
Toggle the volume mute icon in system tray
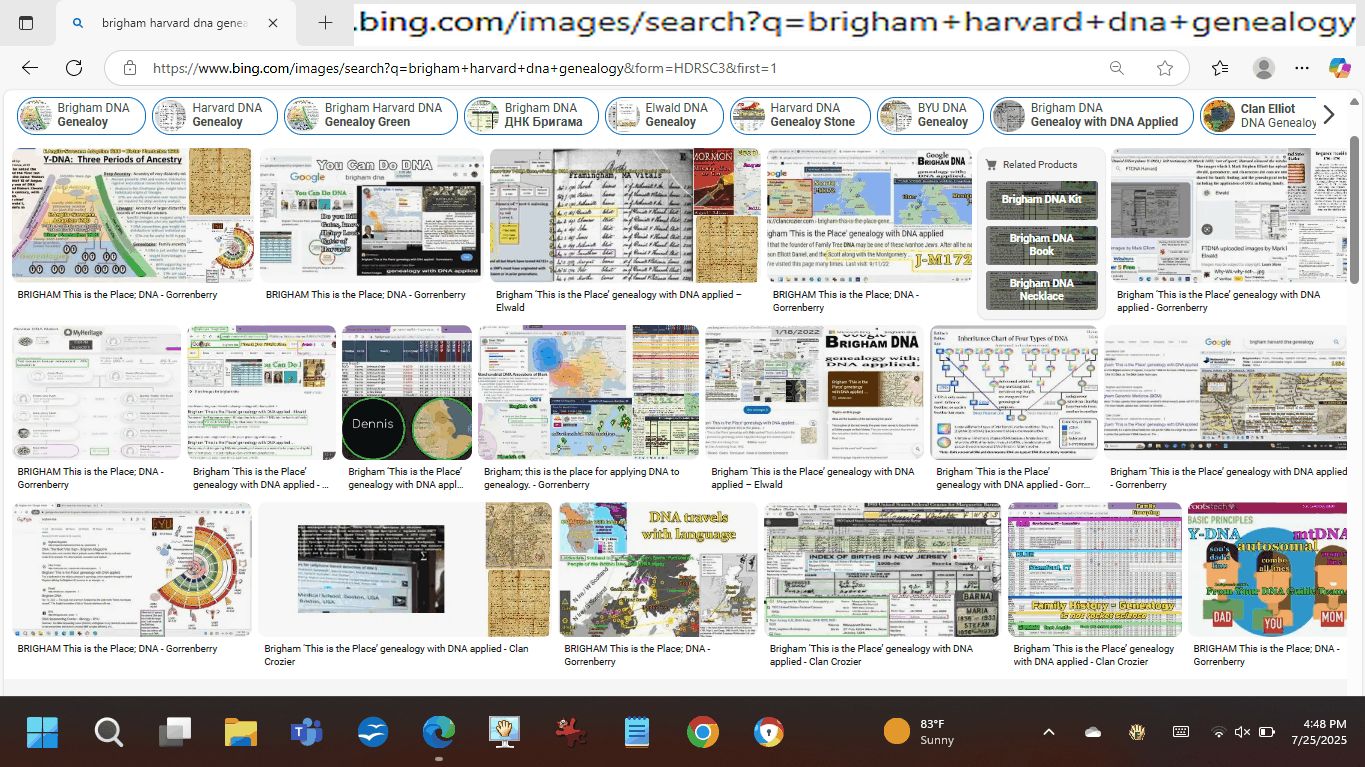(1242, 732)
